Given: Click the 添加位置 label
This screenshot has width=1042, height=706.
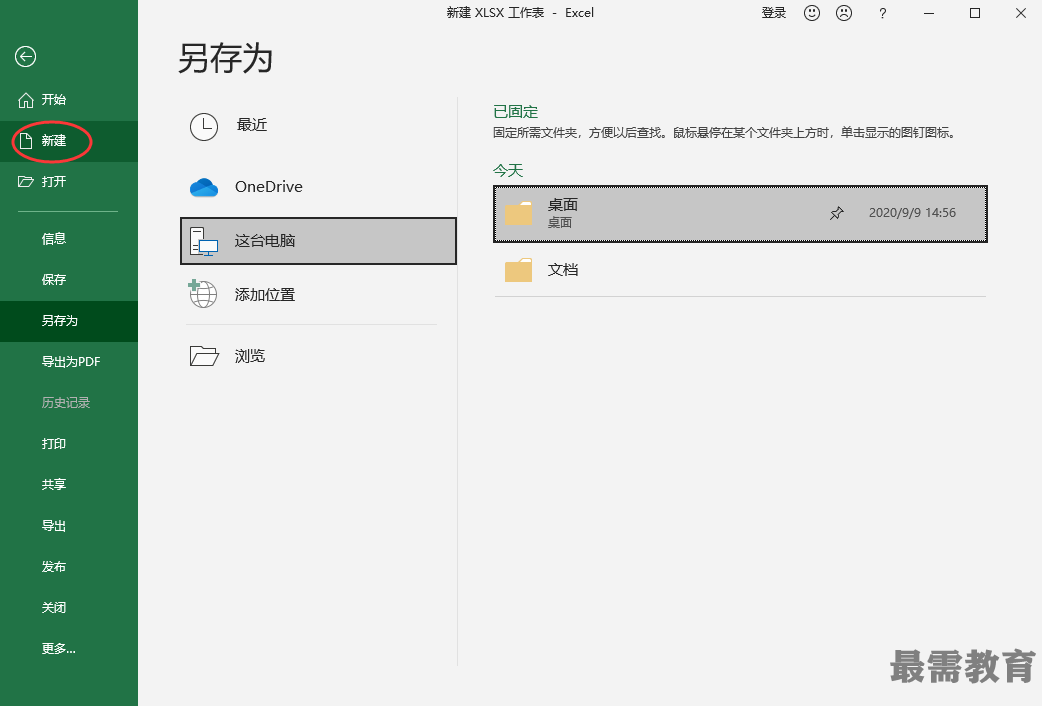Looking at the screenshot, I should click(264, 294).
